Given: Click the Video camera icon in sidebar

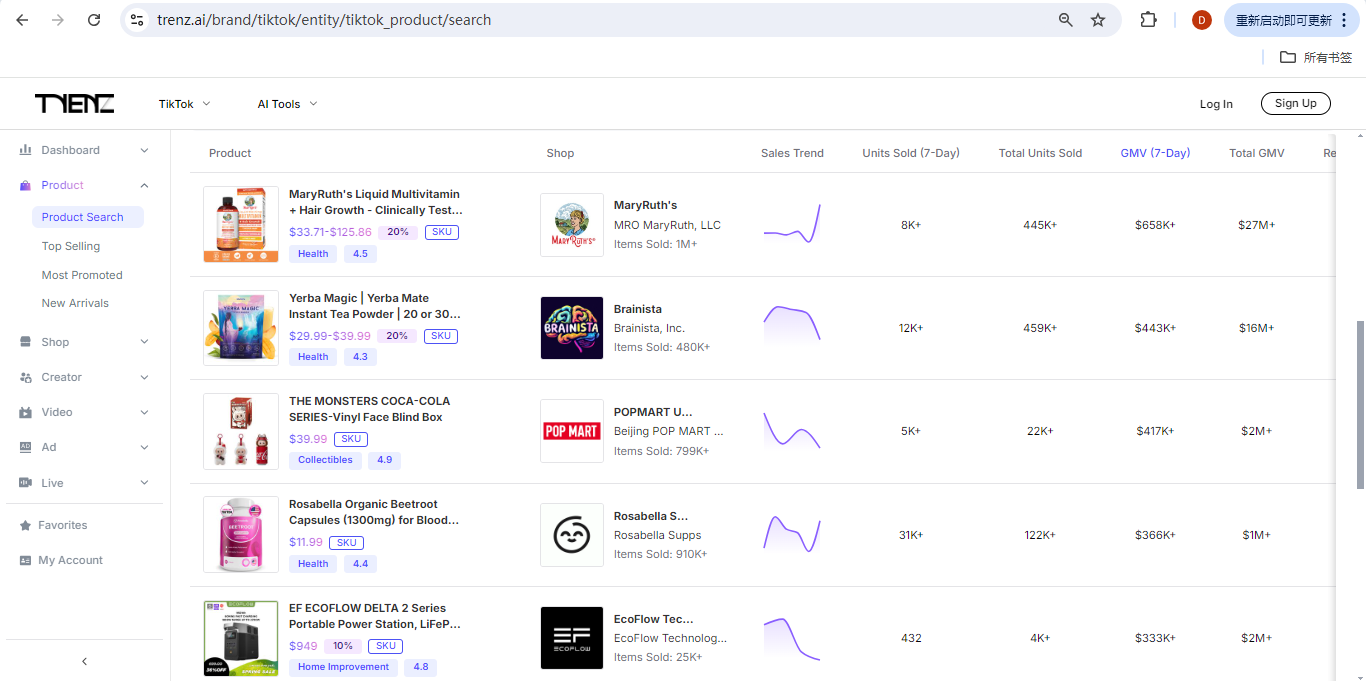Looking at the screenshot, I should click(x=26, y=412).
